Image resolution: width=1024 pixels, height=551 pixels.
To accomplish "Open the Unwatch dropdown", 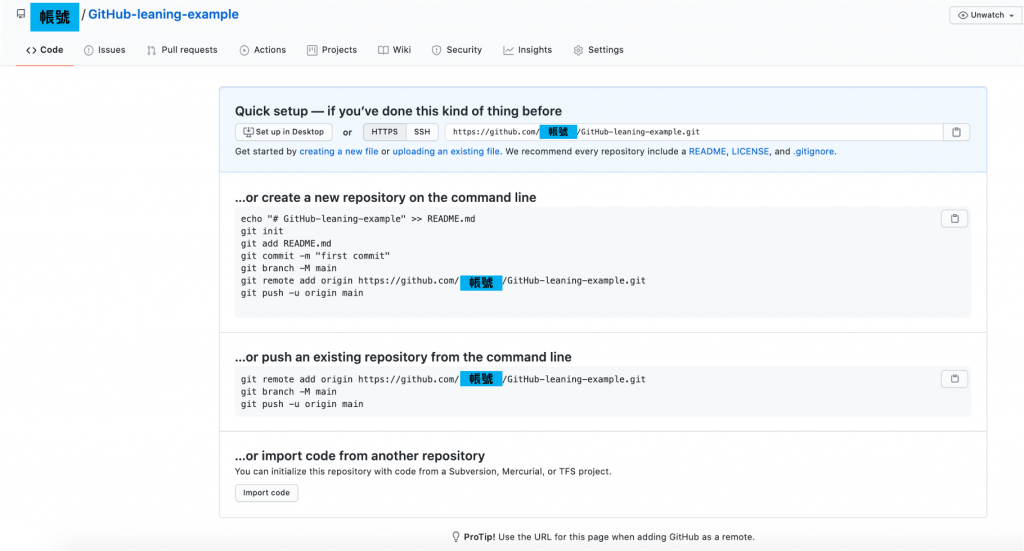I will coord(985,15).
